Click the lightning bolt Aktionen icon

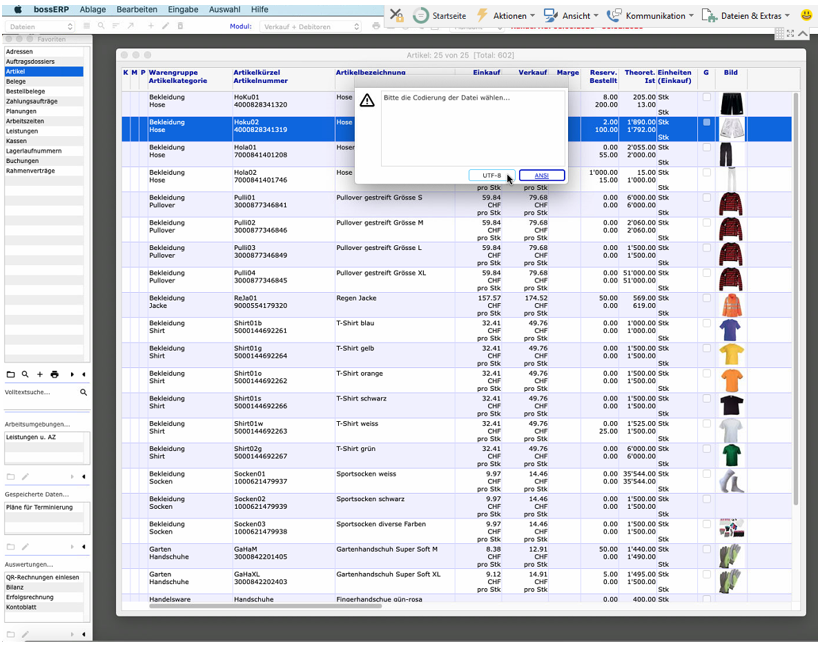tap(483, 16)
